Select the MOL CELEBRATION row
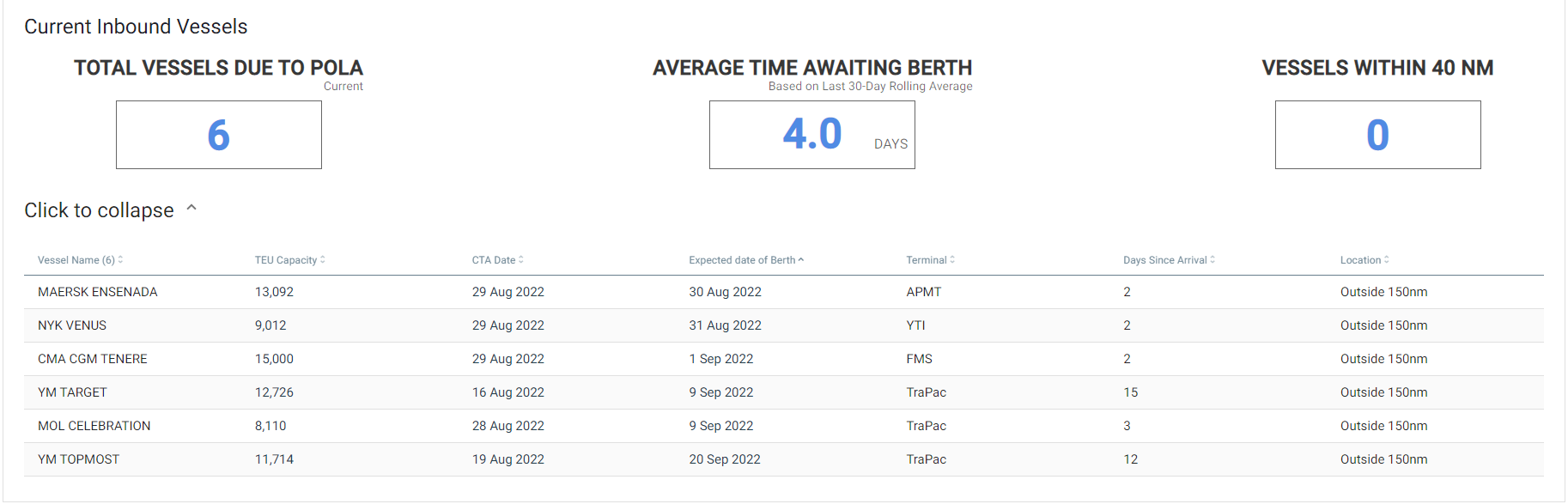 (784, 426)
